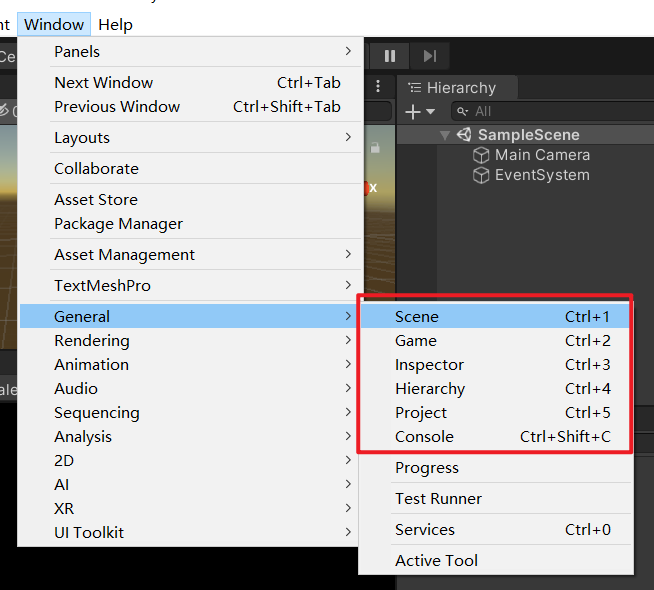Open Inspector from General submenu
Viewport: 654px width, 590px height.
[x=496, y=365]
